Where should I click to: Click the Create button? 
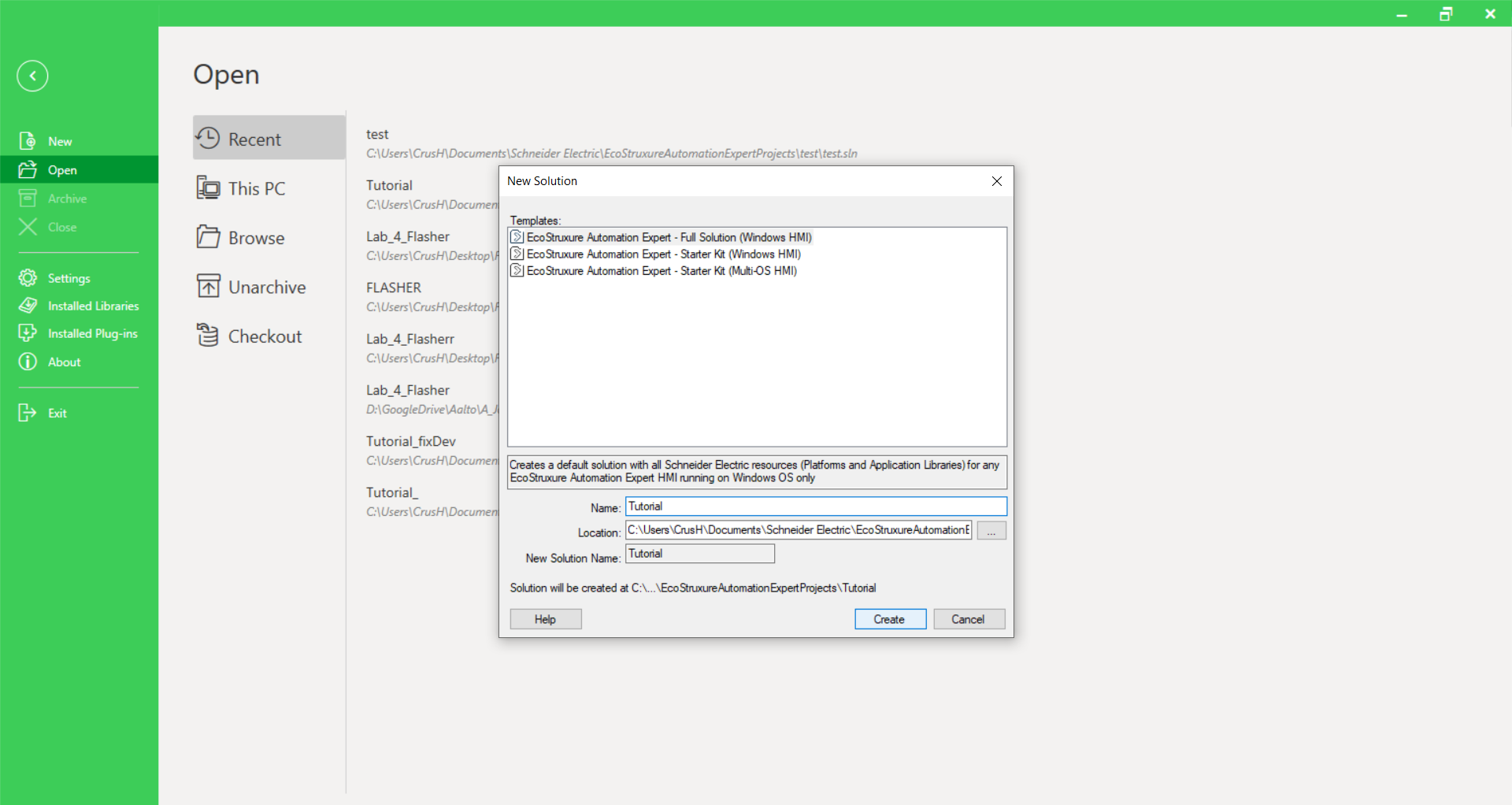pyautogui.click(x=890, y=619)
